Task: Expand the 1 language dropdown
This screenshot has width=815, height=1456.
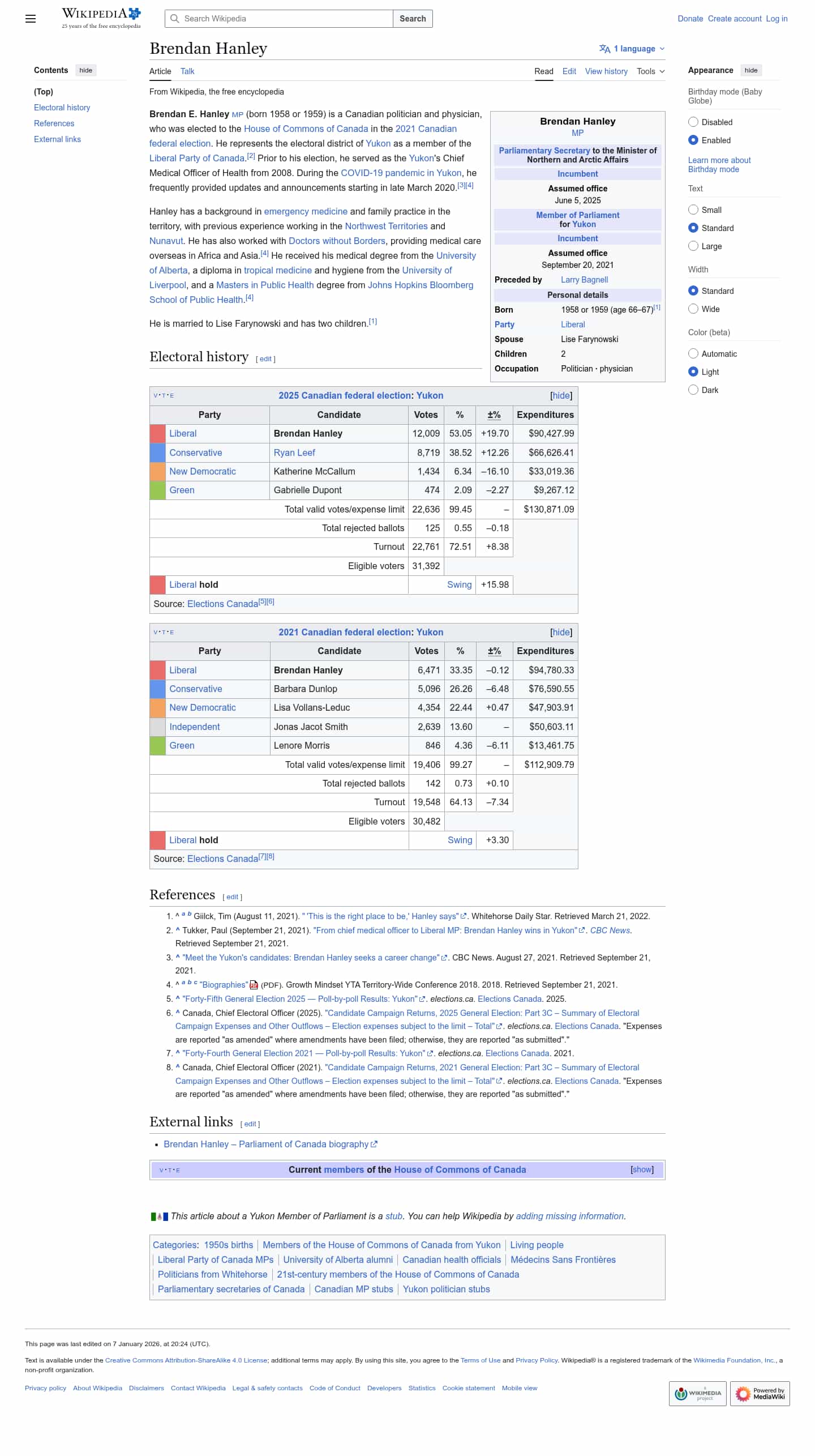Action: (632, 49)
